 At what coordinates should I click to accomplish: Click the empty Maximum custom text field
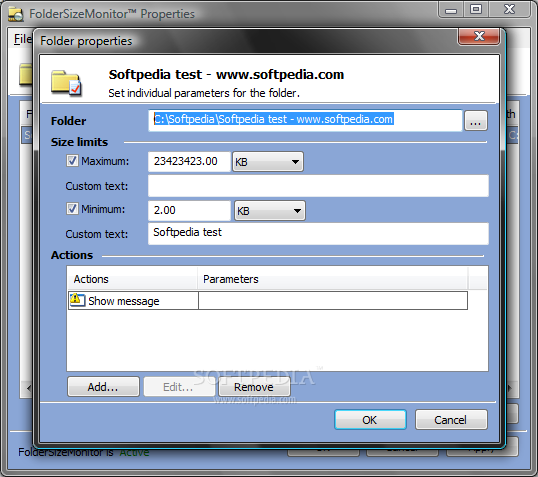tap(318, 186)
